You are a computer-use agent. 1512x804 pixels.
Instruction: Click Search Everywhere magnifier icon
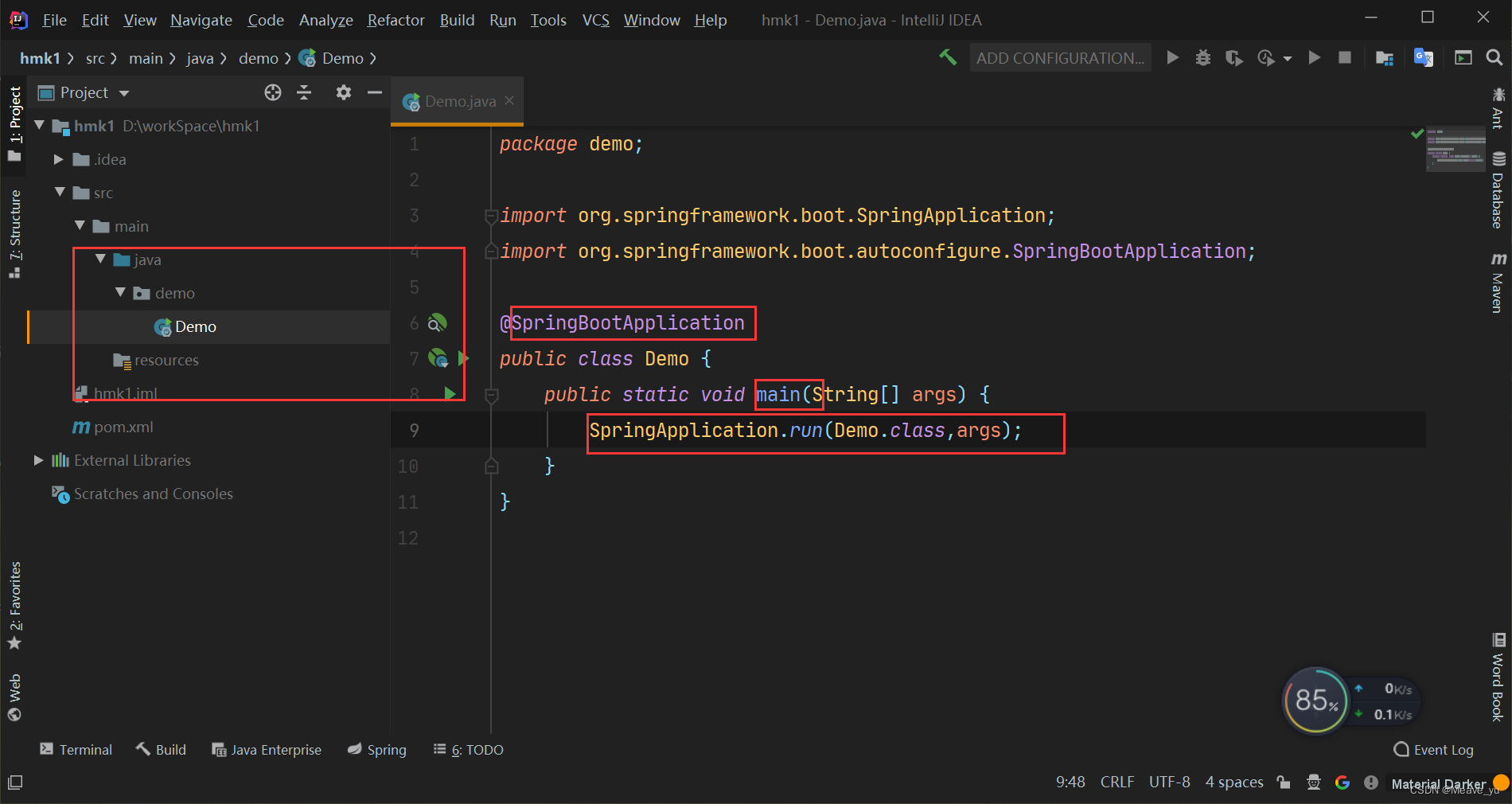point(1494,57)
